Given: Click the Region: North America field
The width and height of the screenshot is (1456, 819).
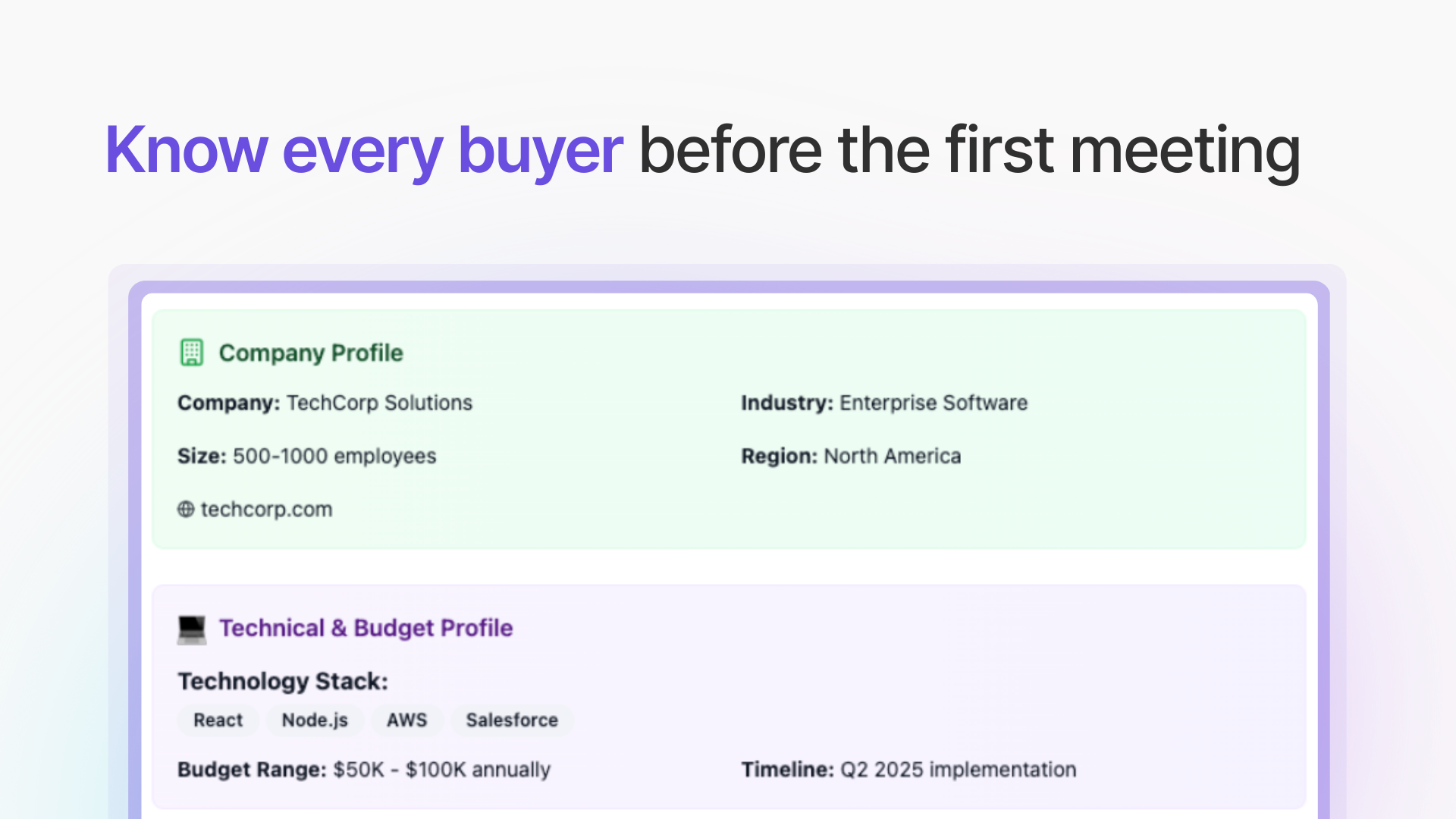Looking at the screenshot, I should click(851, 456).
